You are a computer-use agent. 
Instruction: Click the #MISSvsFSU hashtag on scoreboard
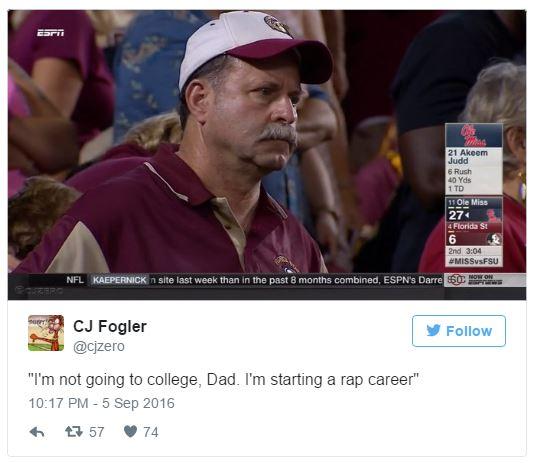pos(474,261)
